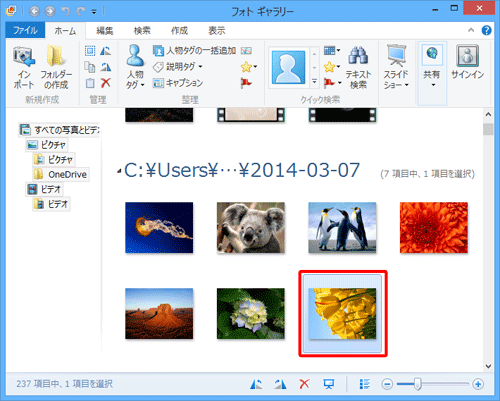Click the red flag icon in organize group
The height and width of the screenshot is (401, 500).
click(246, 83)
